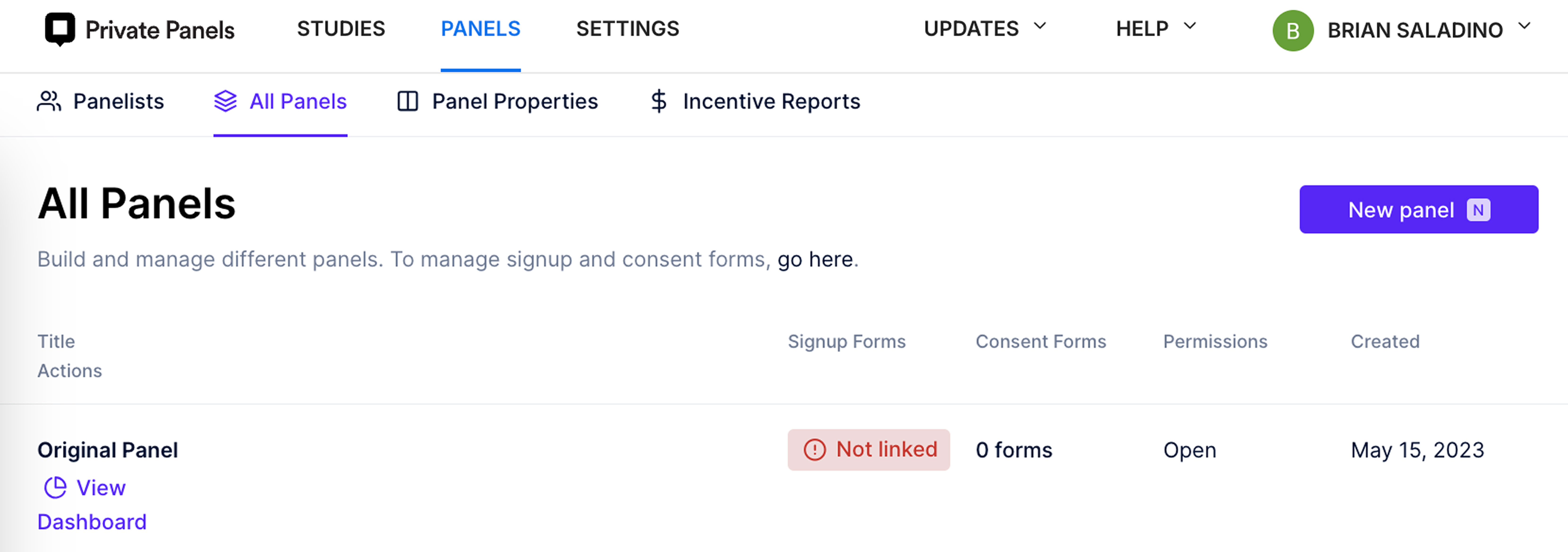1568x552 pixels.
Task: Click the Original Panel title
Action: [108, 450]
